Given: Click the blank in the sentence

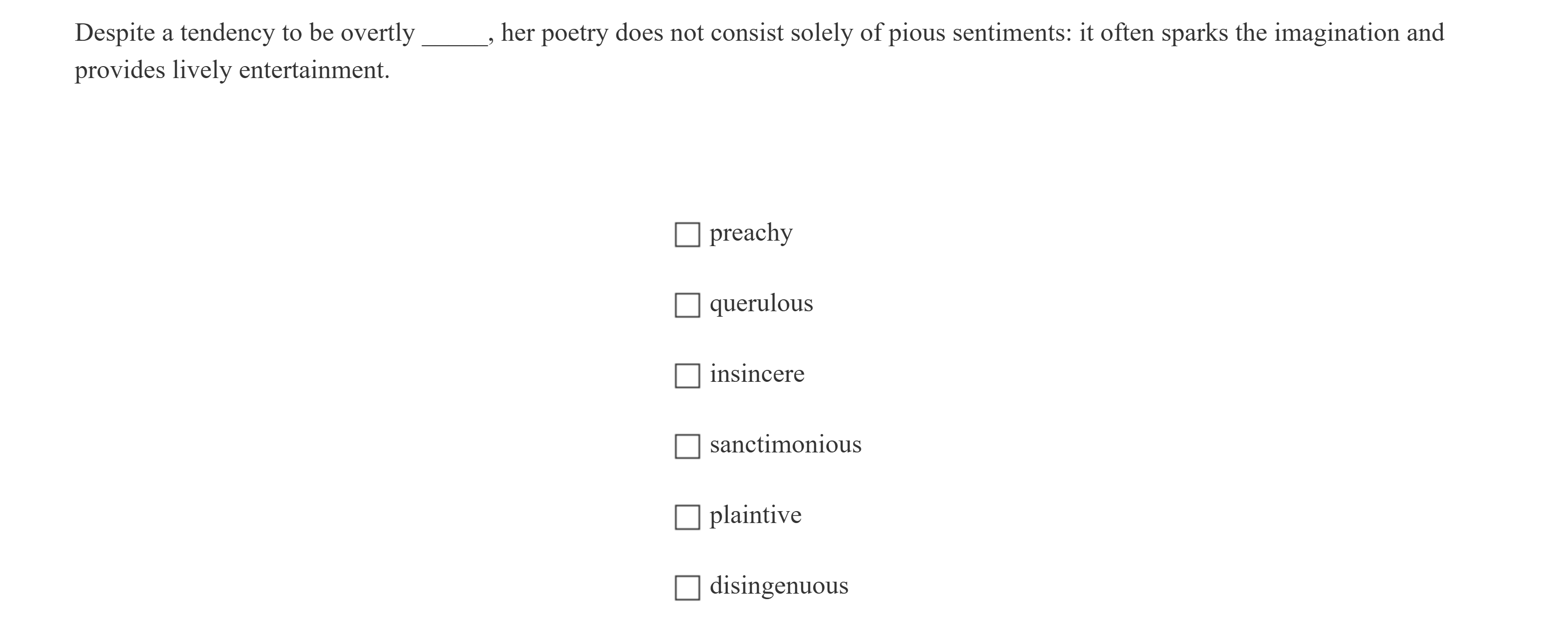Looking at the screenshot, I should click(x=454, y=35).
